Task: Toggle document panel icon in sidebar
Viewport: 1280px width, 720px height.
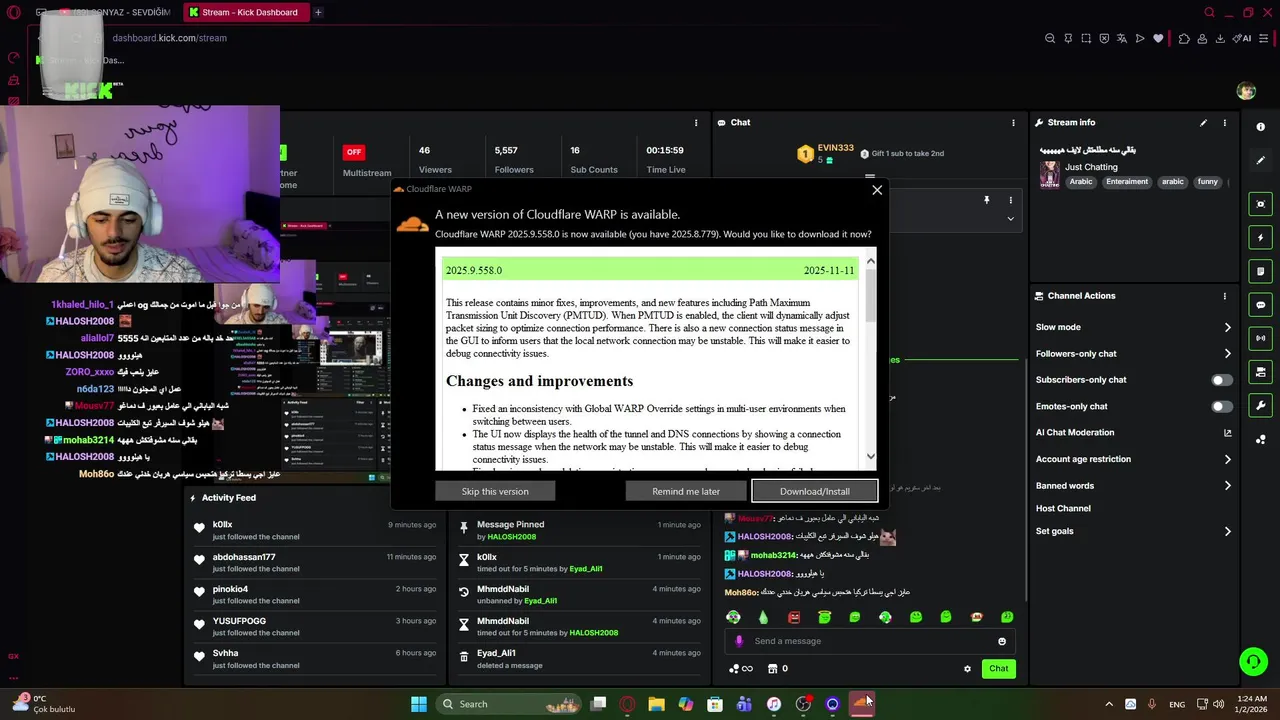Action: click(x=1260, y=271)
